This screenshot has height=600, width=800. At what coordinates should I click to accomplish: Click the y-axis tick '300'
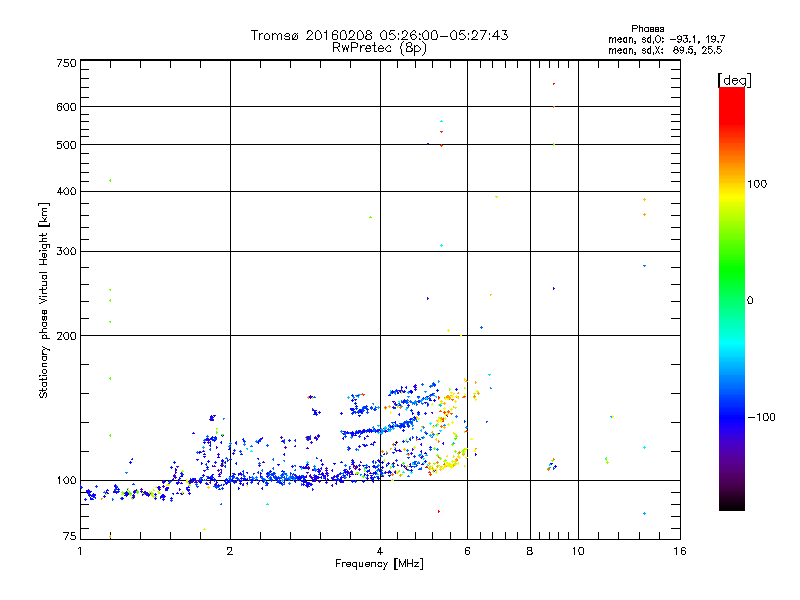click(x=67, y=252)
